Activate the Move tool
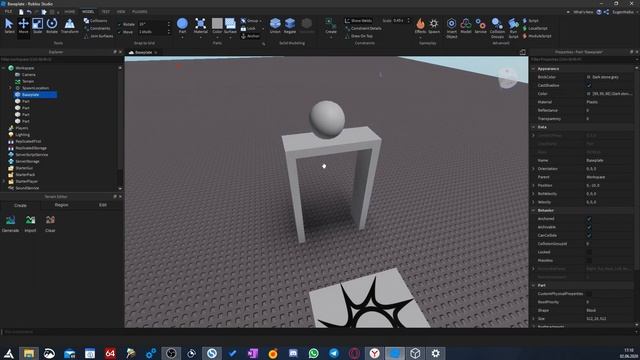 coord(23,25)
